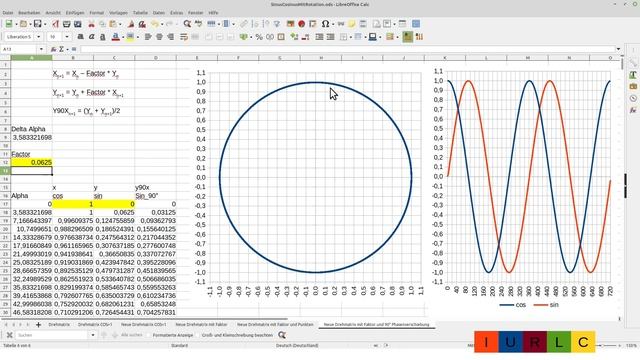Viewport: 640px width, 360px height.
Task: Click the Insert Comment note icon
Action: pos(351,24)
